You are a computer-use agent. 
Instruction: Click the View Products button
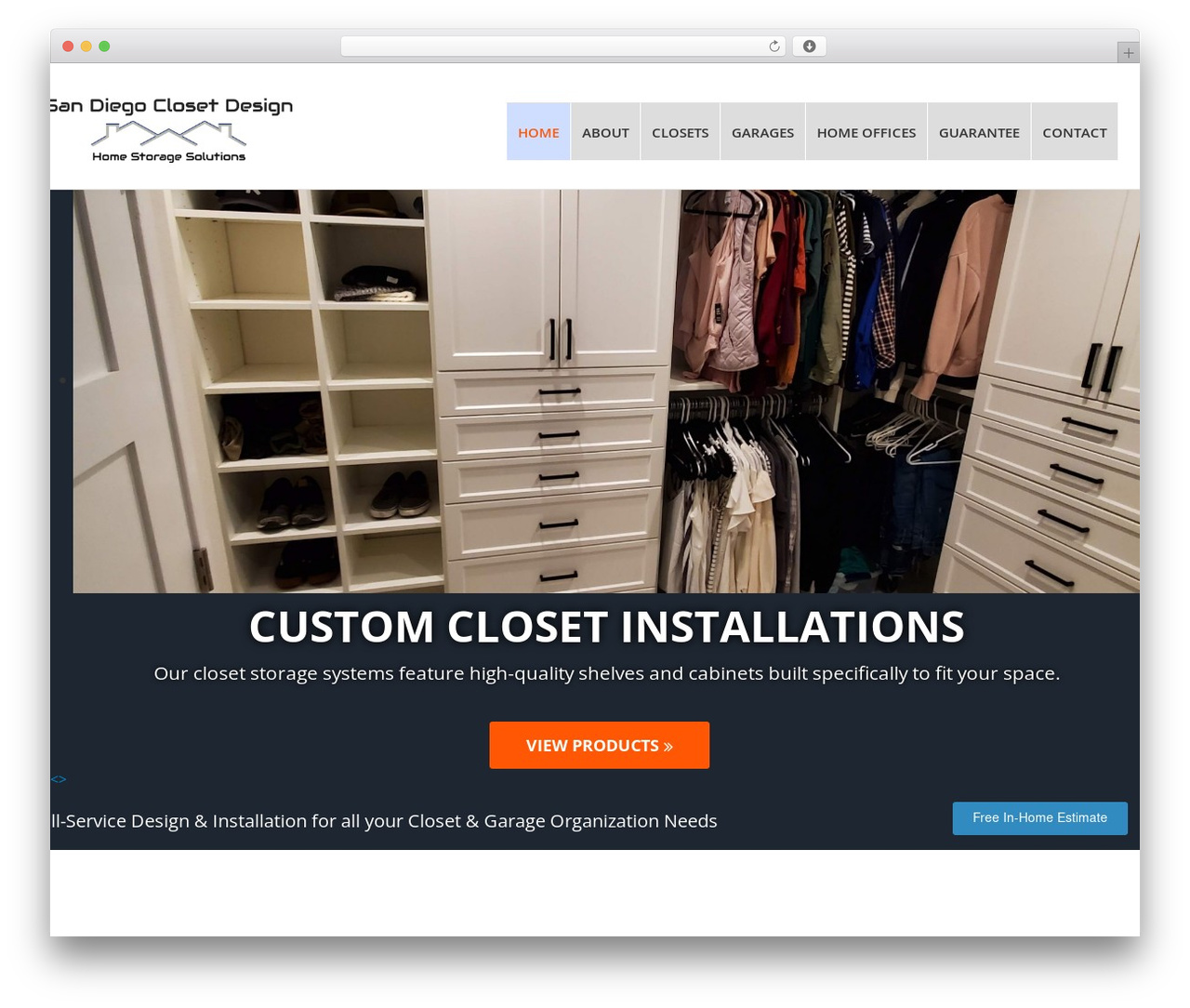click(x=600, y=745)
